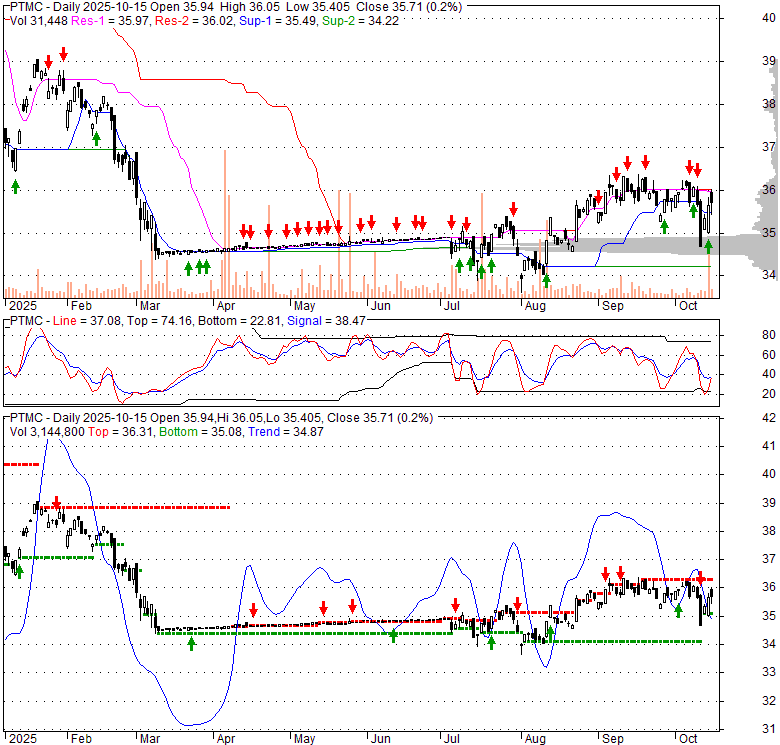Click the 60 level on oscillator axis
The height and width of the screenshot is (745, 780).
point(769,355)
